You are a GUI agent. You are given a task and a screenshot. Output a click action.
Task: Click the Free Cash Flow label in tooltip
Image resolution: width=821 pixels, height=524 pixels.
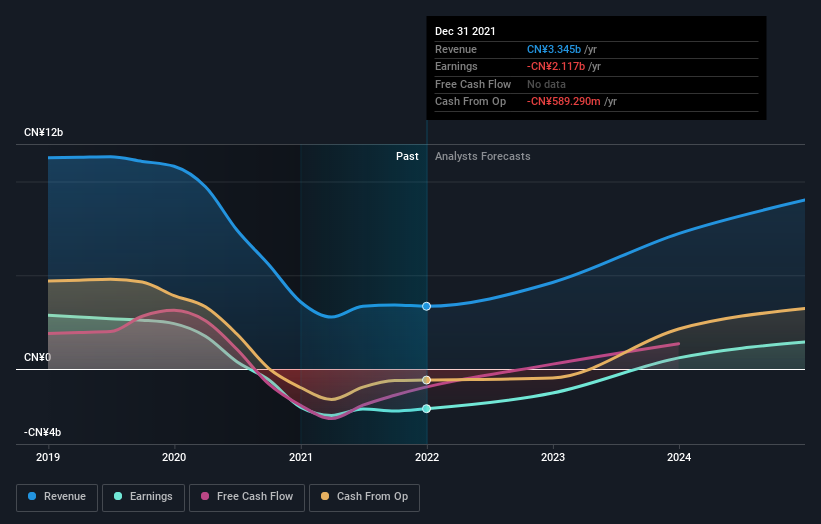point(473,84)
